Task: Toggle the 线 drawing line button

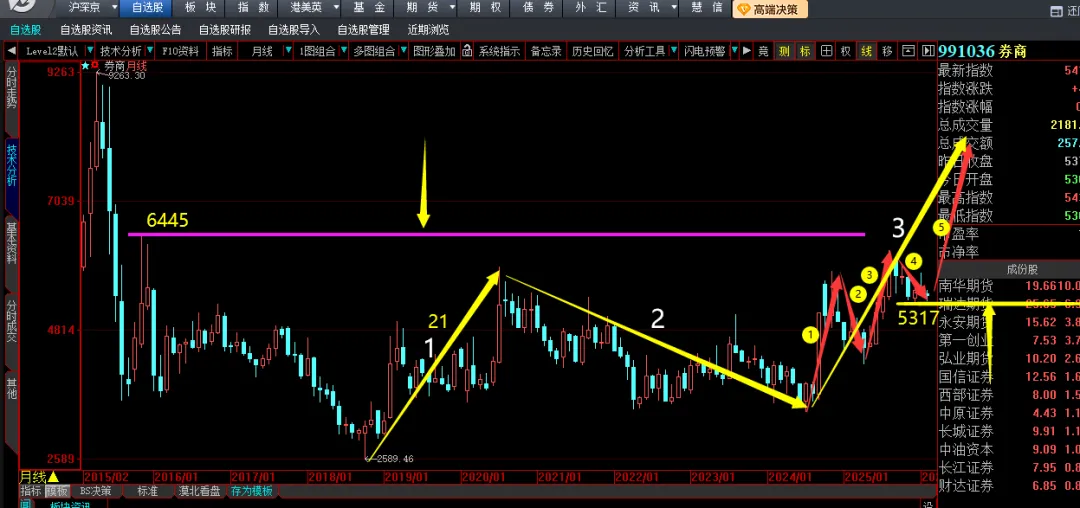Action: click(866, 51)
